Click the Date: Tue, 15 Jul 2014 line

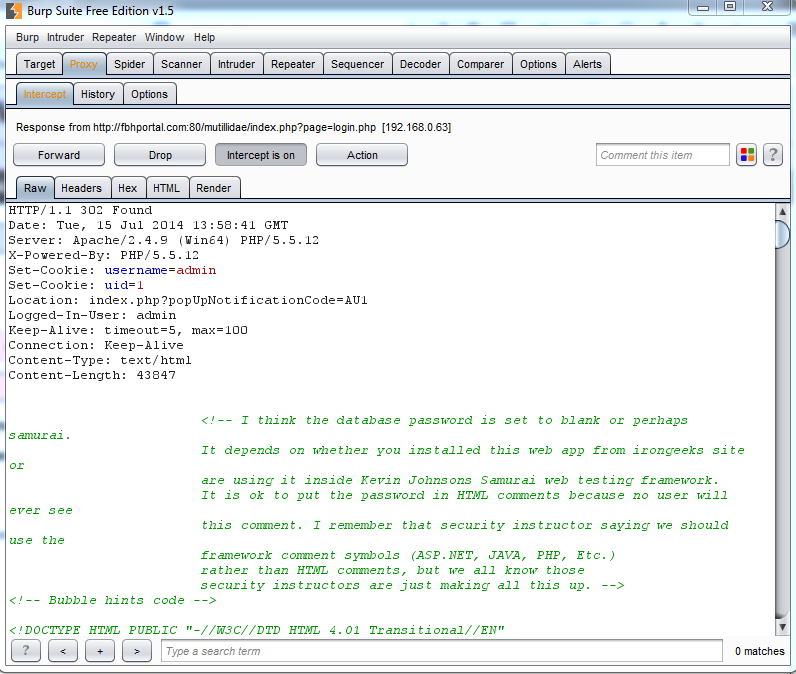[x=148, y=225]
